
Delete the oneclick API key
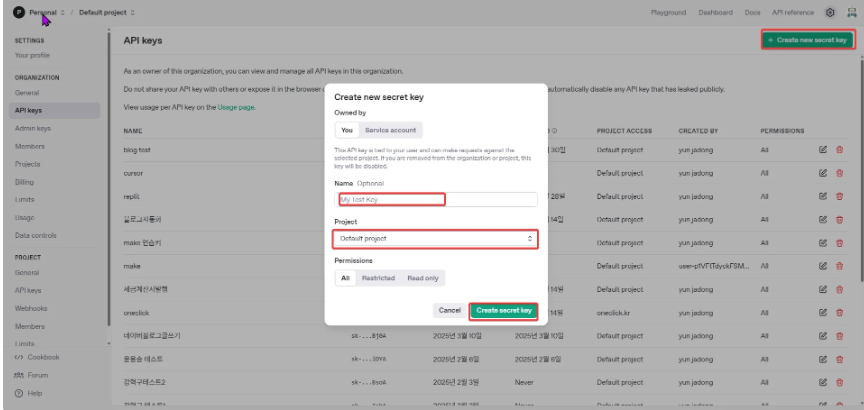coord(839,312)
